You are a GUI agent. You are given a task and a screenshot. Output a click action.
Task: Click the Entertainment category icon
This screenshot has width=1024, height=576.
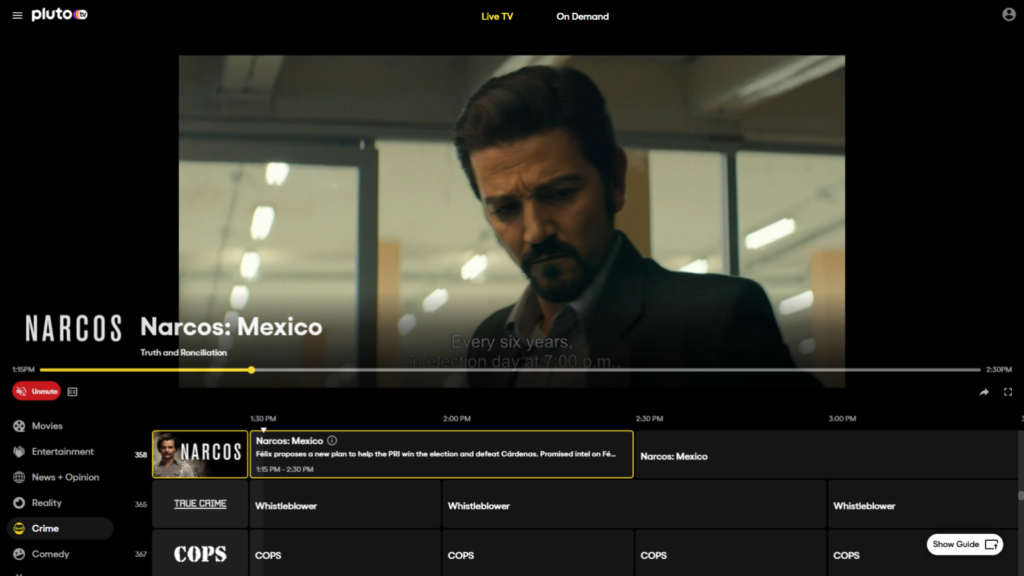(19, 451)
